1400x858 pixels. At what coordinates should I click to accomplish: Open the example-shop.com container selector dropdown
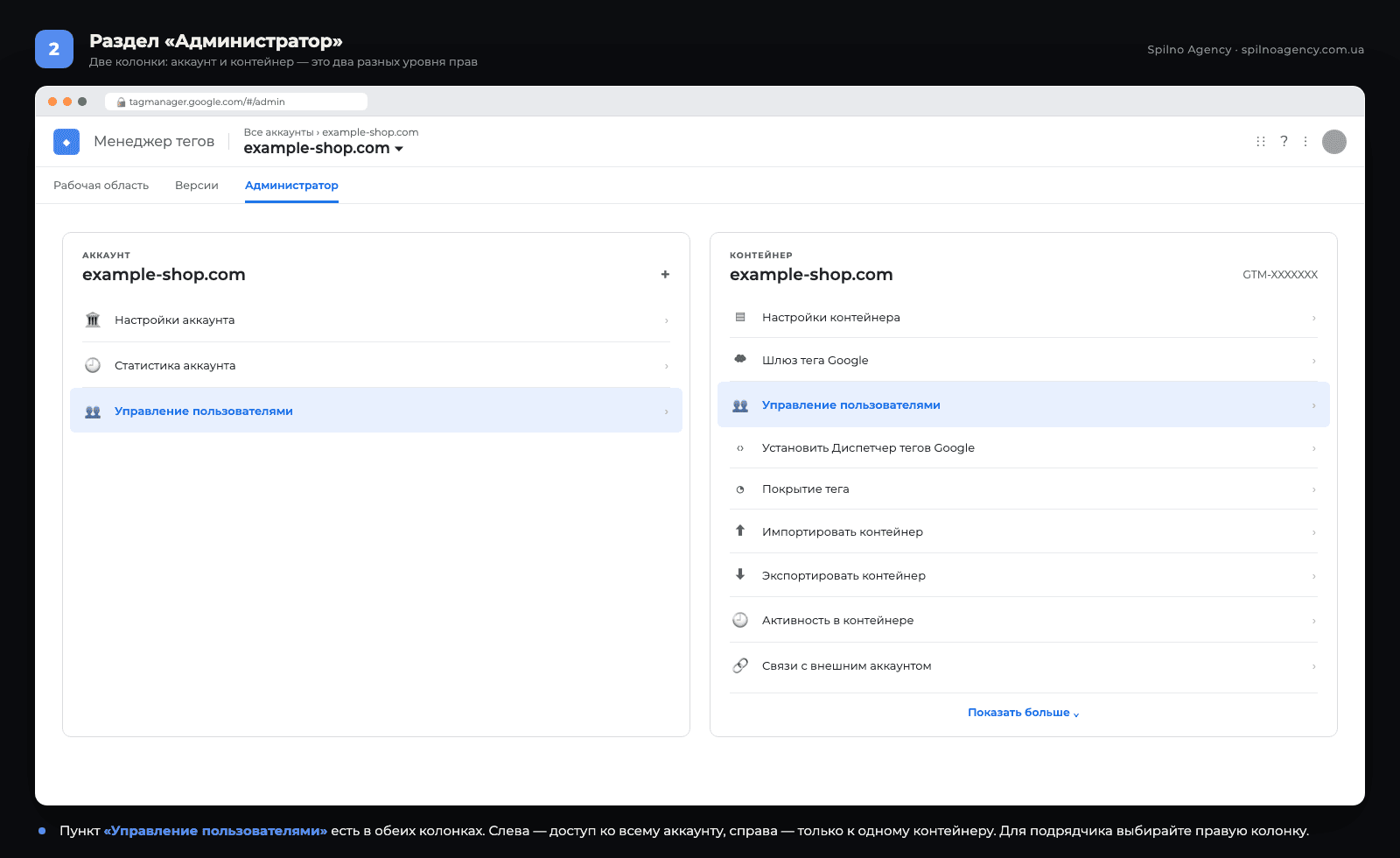[x=324, y=148]
